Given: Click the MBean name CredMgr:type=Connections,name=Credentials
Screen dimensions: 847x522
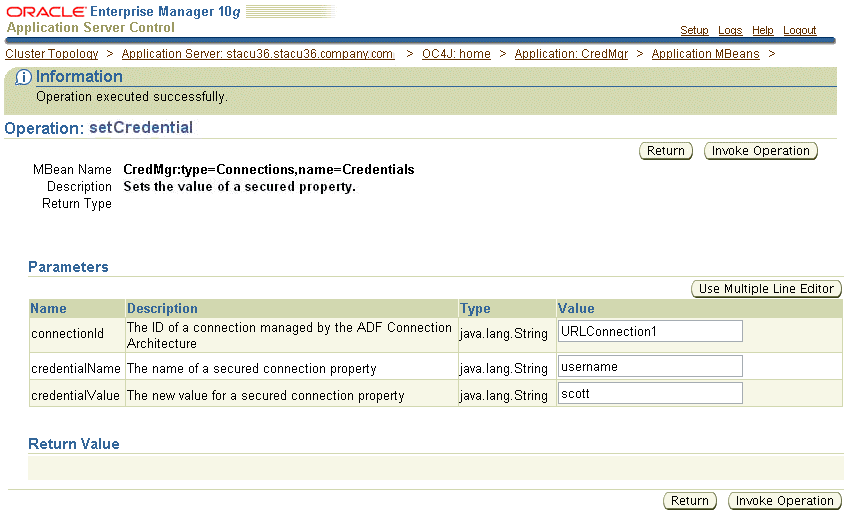Looking at the screenshot, I should click(x=269, y=170).
